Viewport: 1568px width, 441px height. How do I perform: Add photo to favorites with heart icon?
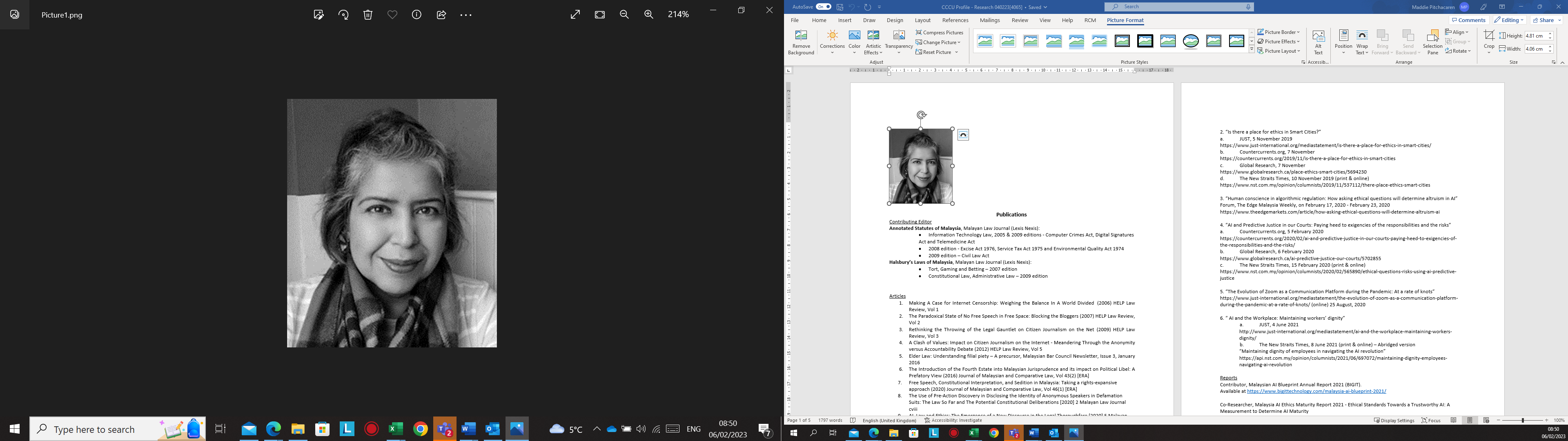coord(392,15)
